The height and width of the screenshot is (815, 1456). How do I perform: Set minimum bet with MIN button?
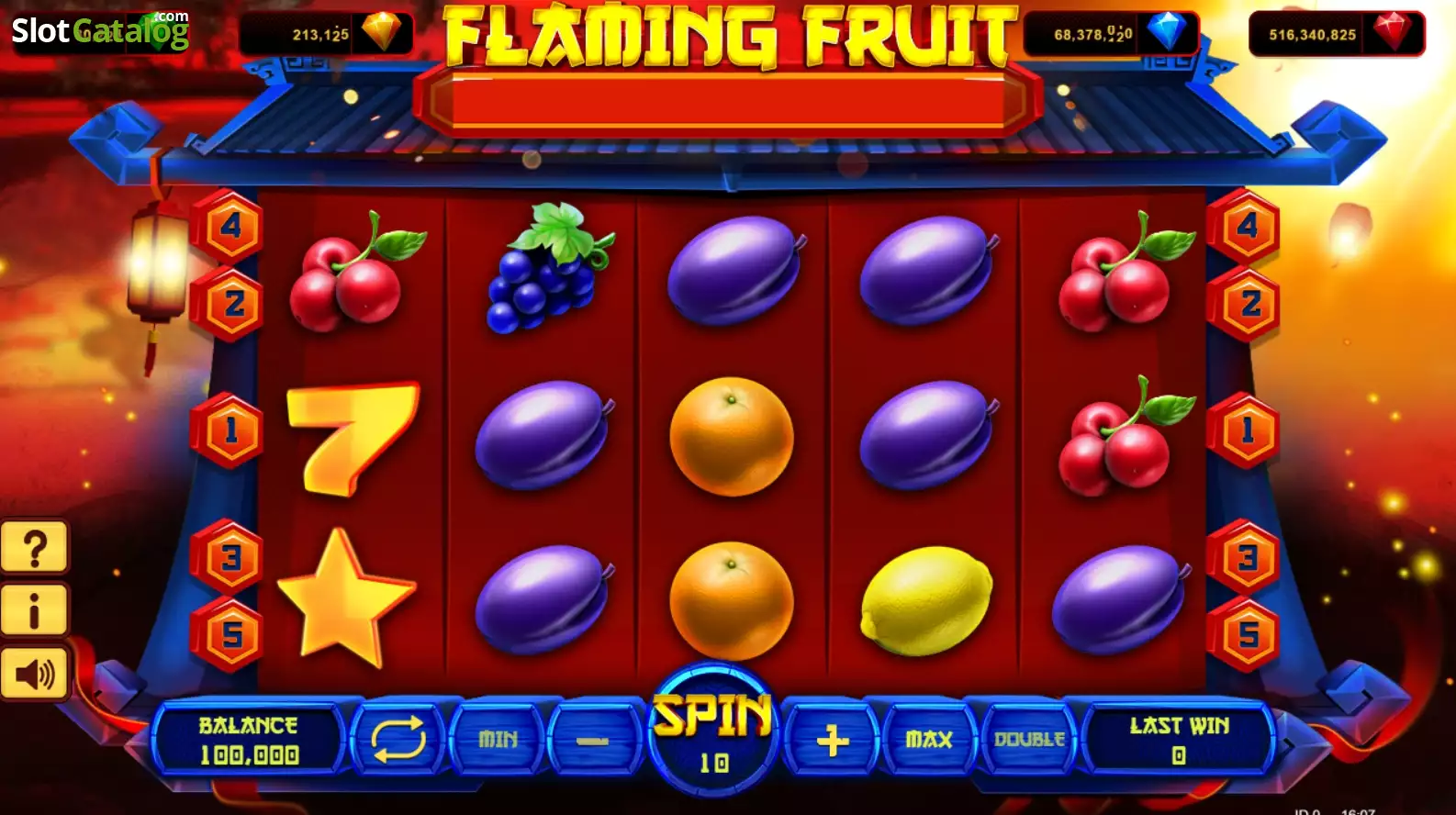click(x=498, y=739)
